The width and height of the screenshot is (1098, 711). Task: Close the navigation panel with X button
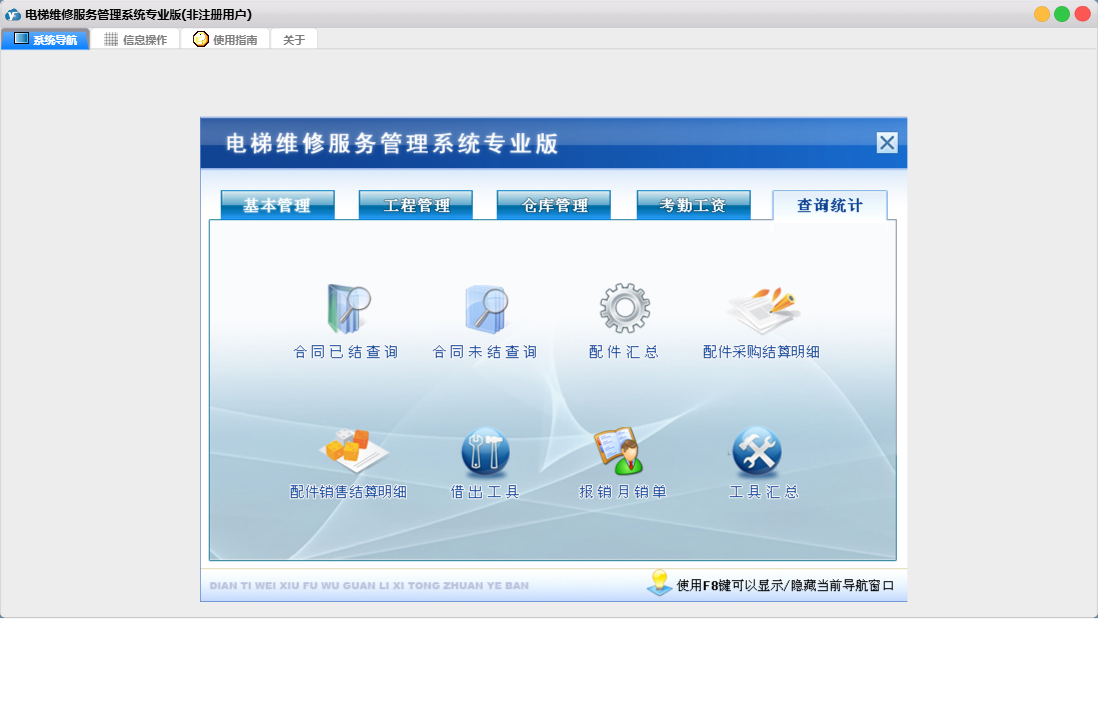coord(887,143)
